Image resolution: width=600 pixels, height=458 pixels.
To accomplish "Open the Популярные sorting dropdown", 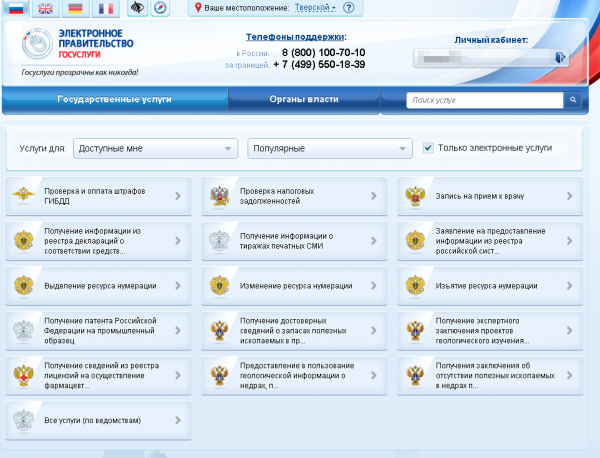I will (330, 148).
